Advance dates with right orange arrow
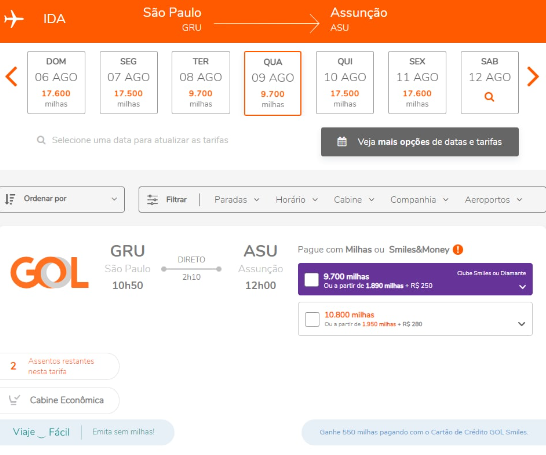Viewport: 546px width, 455px height. click(x=533, y=76)
